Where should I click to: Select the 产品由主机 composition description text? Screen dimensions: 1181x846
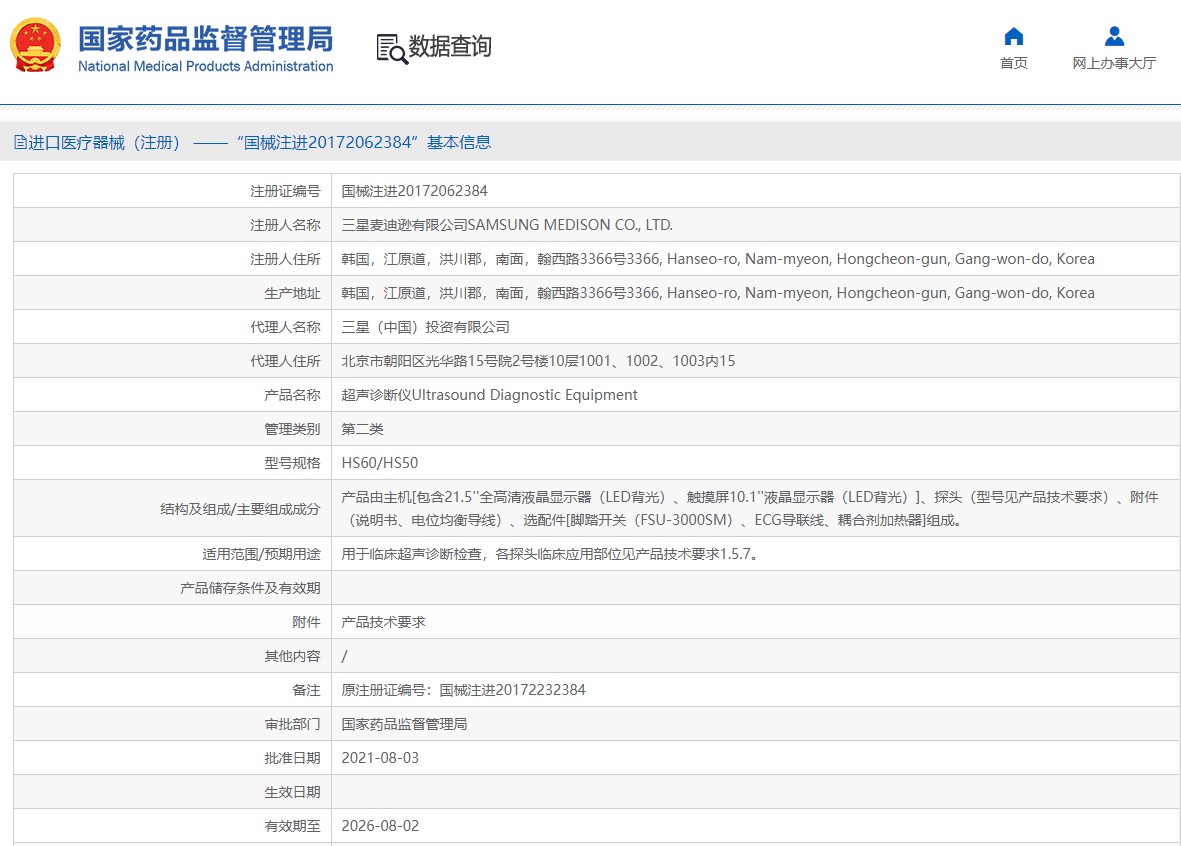749,509
